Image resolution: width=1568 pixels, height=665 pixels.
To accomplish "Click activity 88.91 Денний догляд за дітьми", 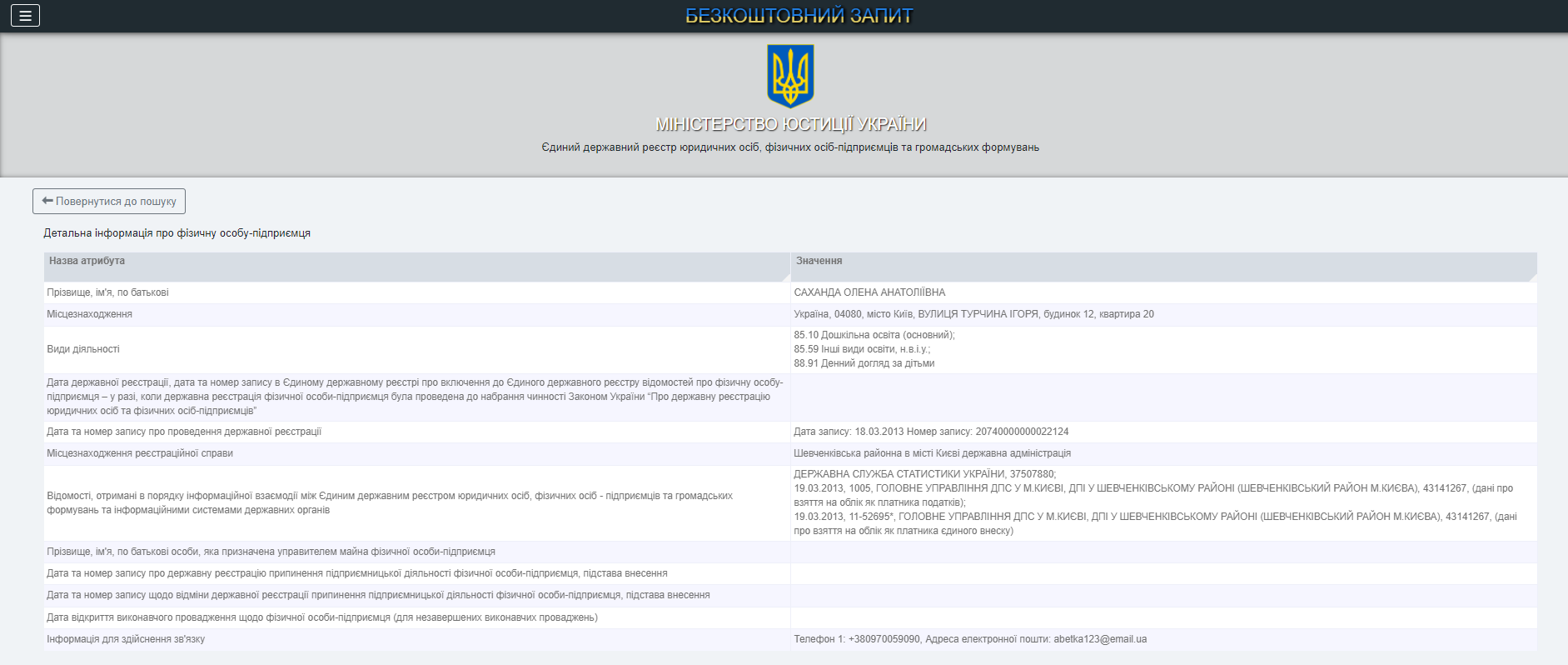I will click(x=864, y=363).
